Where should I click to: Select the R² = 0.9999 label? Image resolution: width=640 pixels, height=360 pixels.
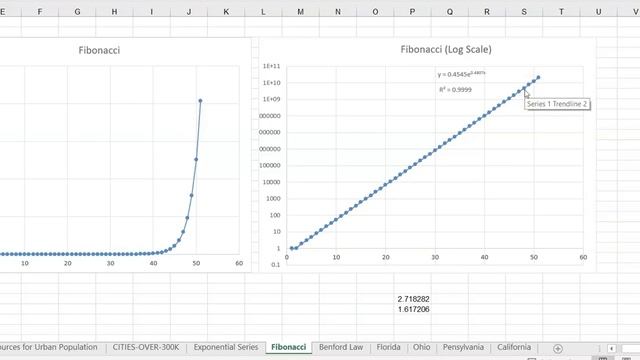click(455, 89)
